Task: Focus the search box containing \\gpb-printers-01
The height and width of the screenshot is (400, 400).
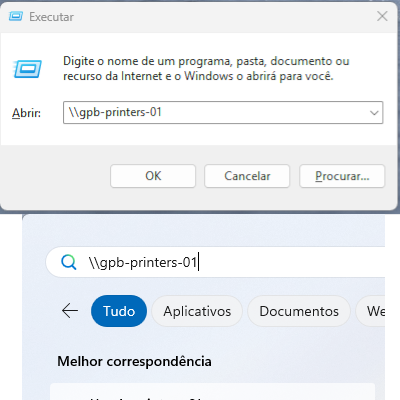Action: pyautogui.click(x=215, y=262)
